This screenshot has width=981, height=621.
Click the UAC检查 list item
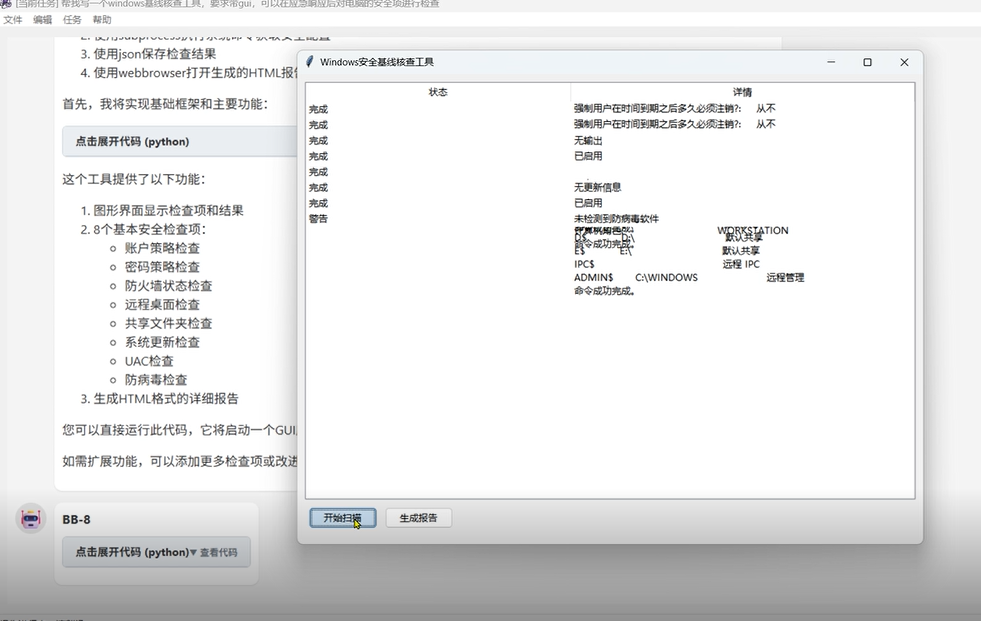click(x=149, y=361)
